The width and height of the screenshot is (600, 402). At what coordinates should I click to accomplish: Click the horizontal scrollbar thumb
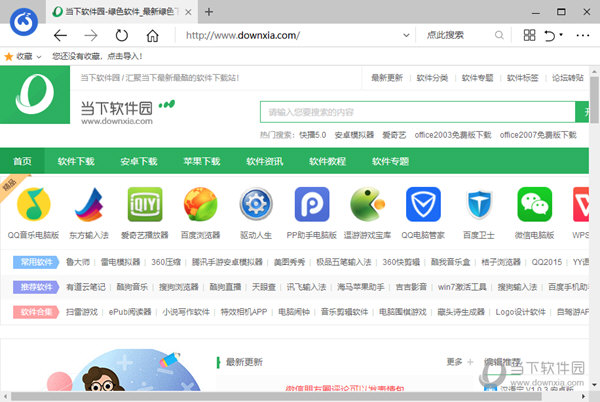pyautogui.click(x=276, y=397)
